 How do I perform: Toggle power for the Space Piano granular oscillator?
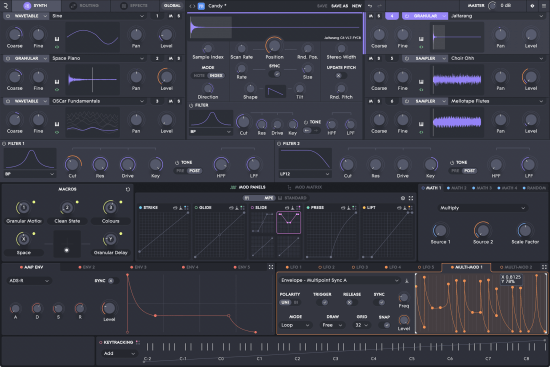pyautogui.click(x=8, y=59)
